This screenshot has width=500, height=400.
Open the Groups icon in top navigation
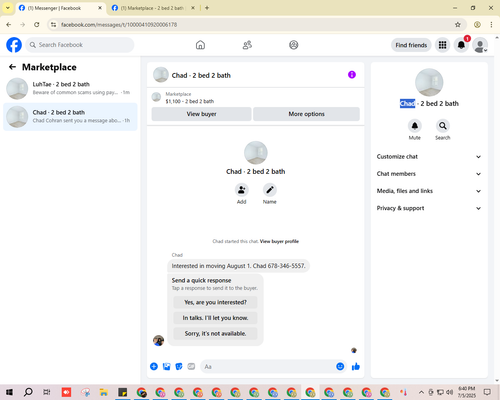point(294,45)
